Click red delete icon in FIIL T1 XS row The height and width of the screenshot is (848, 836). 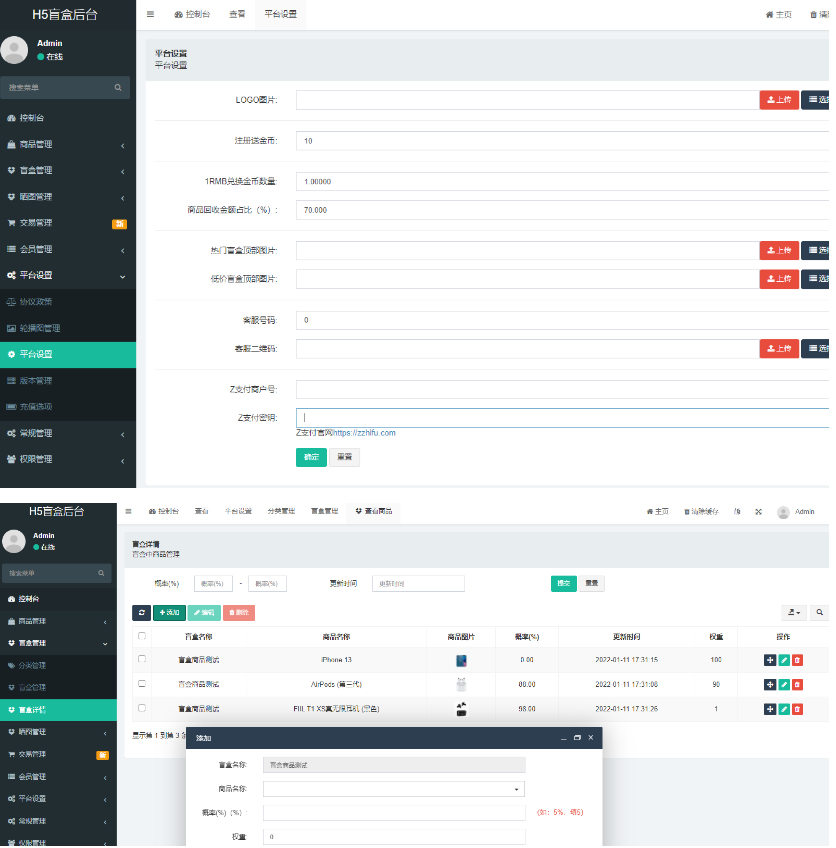coord(798,709)
